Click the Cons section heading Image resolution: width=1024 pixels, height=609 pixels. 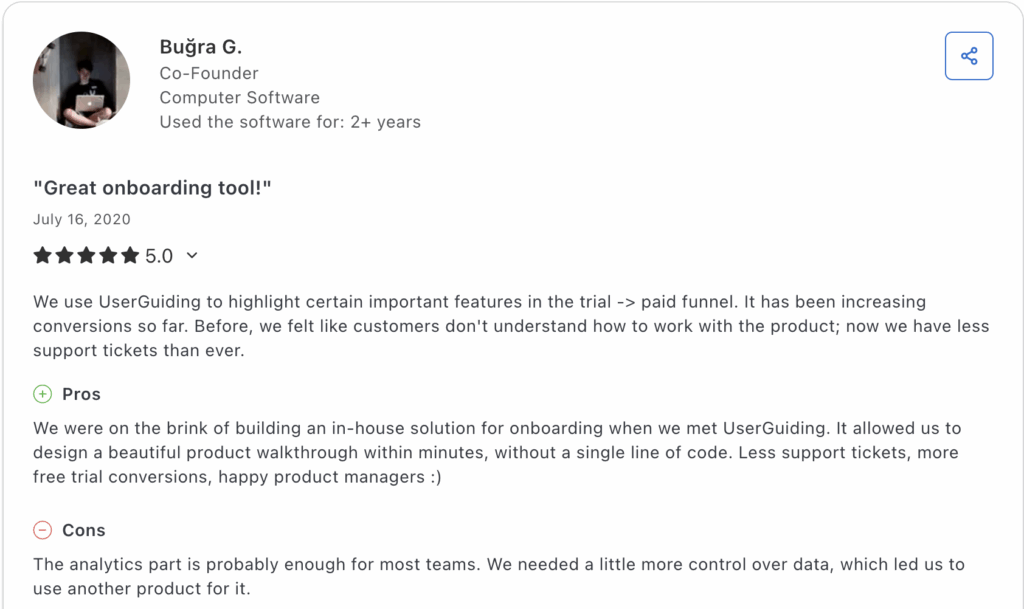(x=84, y=530)
